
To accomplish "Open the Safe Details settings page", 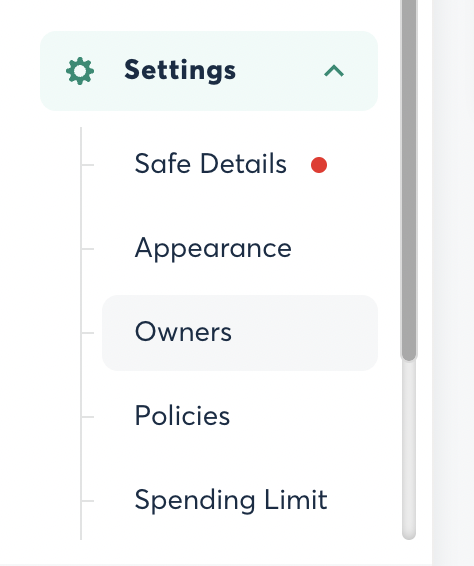I will (210, 164).
